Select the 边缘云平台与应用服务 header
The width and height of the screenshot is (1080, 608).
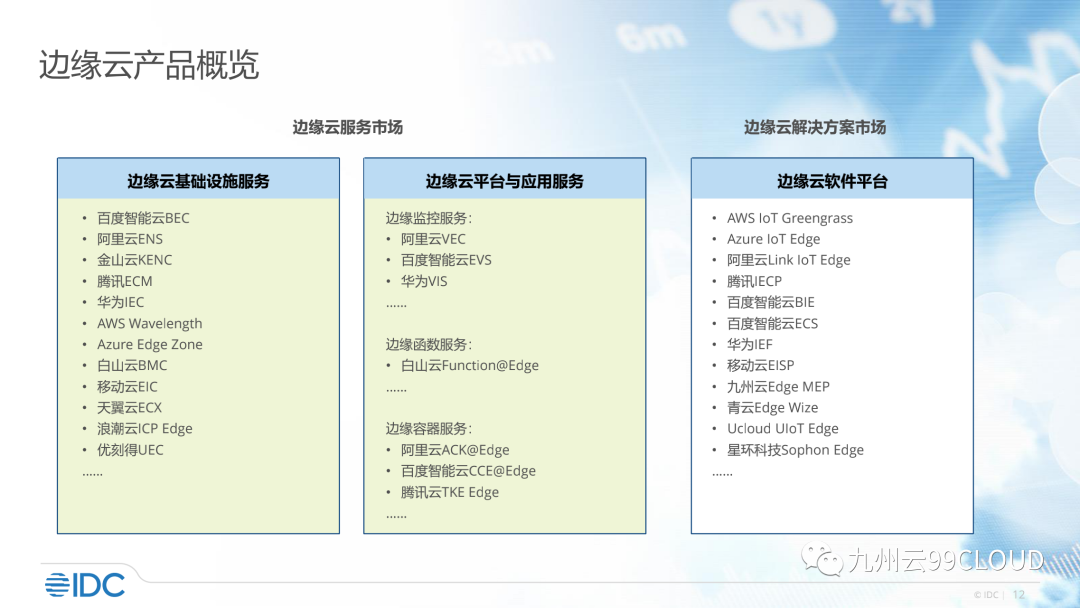coord(504,181)
